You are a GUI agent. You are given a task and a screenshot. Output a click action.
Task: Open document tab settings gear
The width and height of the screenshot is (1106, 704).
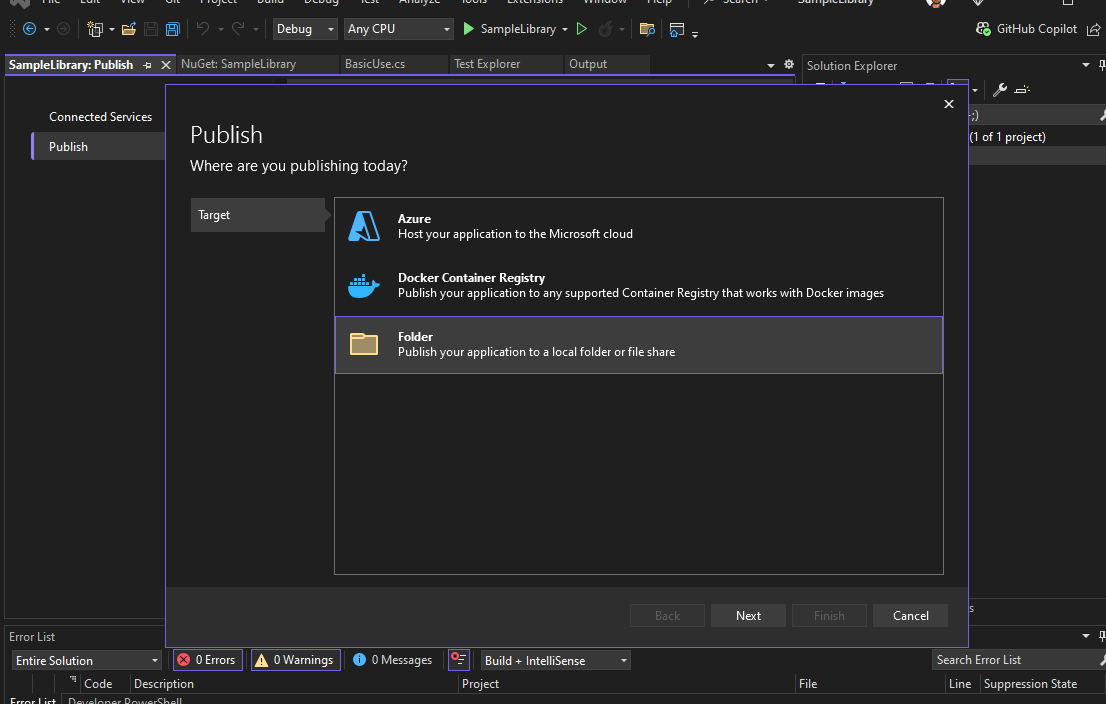(789, 64)
